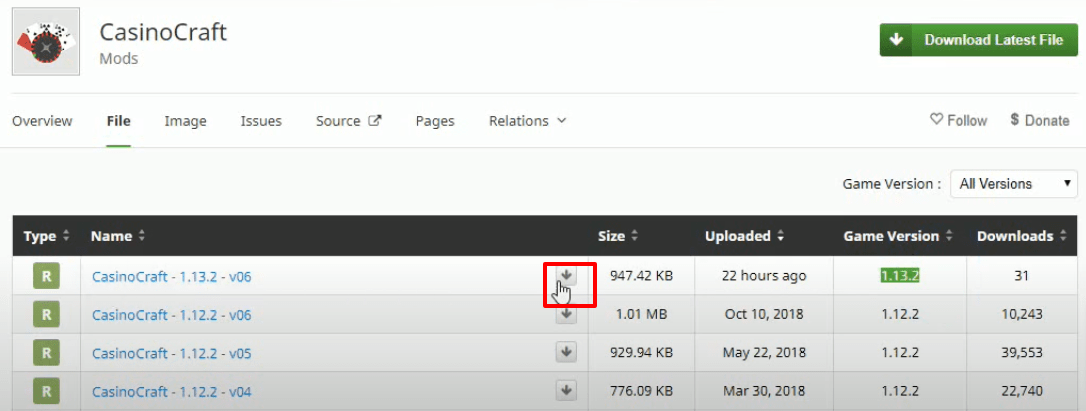Select the File tab
This screenshot has width=1086, height=411.
[x=118, y=121]
